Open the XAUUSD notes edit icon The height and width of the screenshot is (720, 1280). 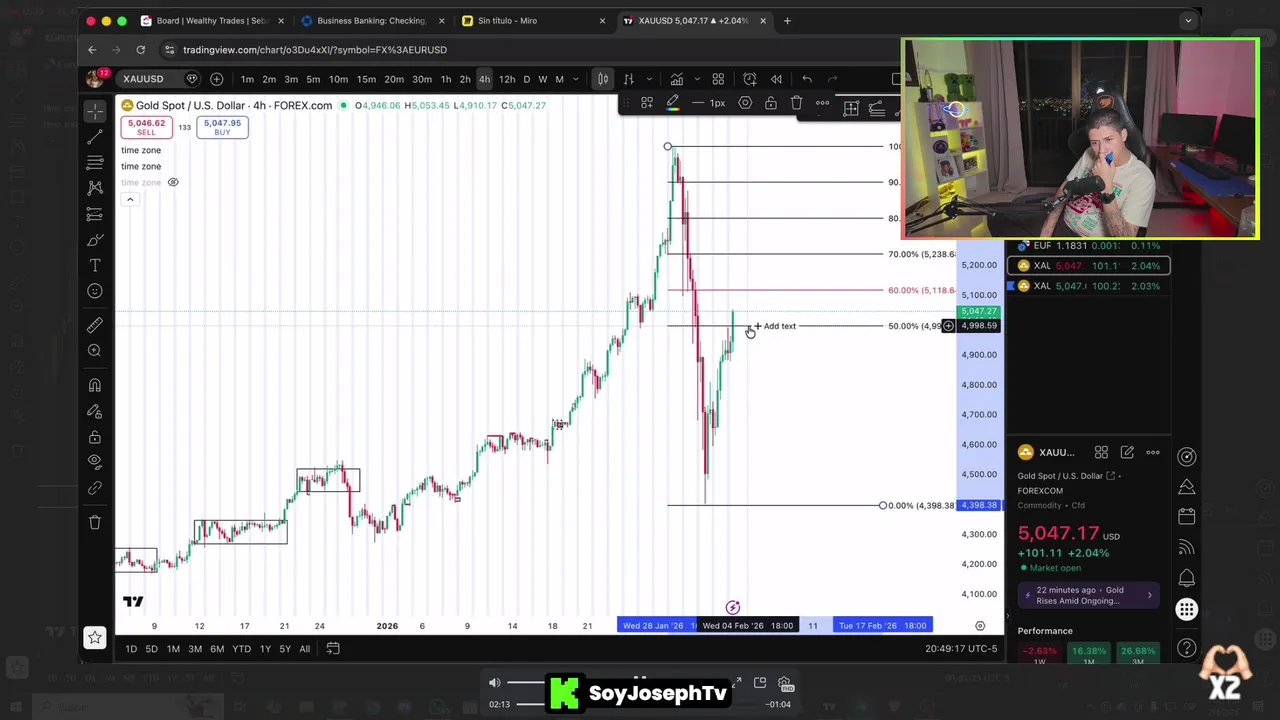(1127, 453)
